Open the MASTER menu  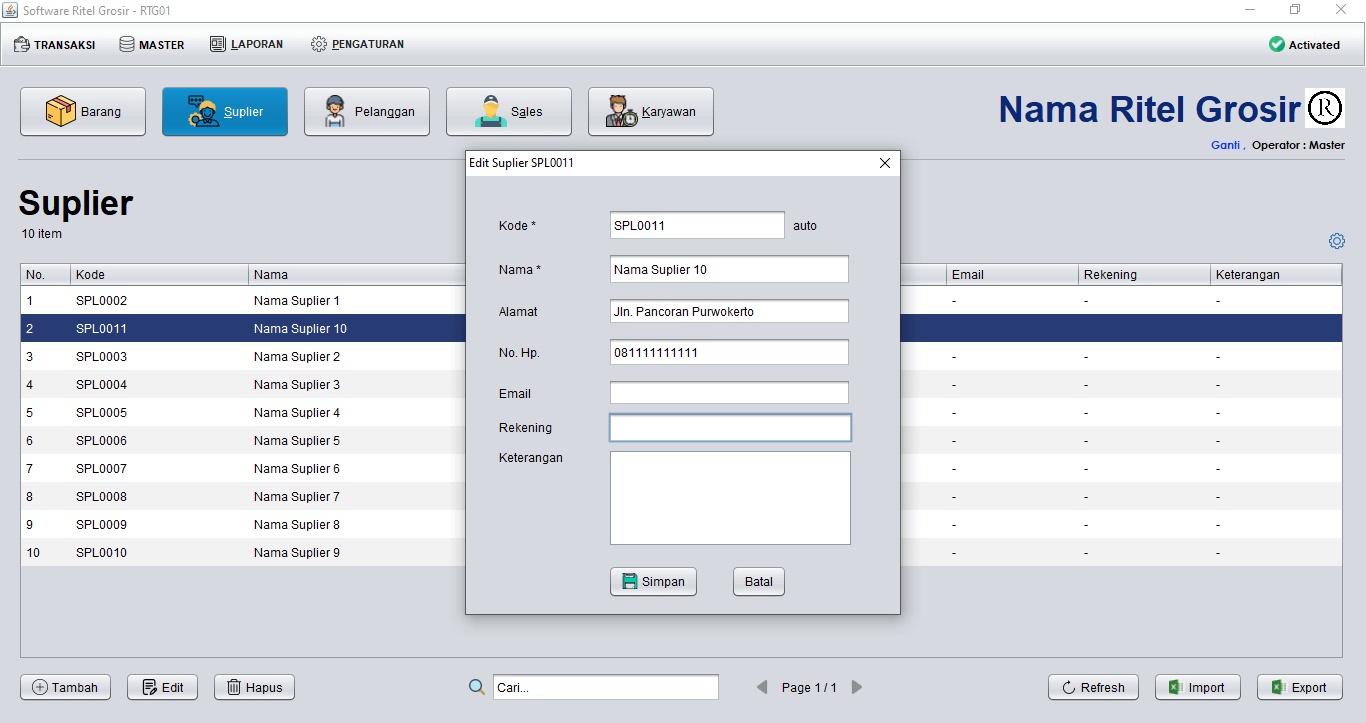pos(152,44)
